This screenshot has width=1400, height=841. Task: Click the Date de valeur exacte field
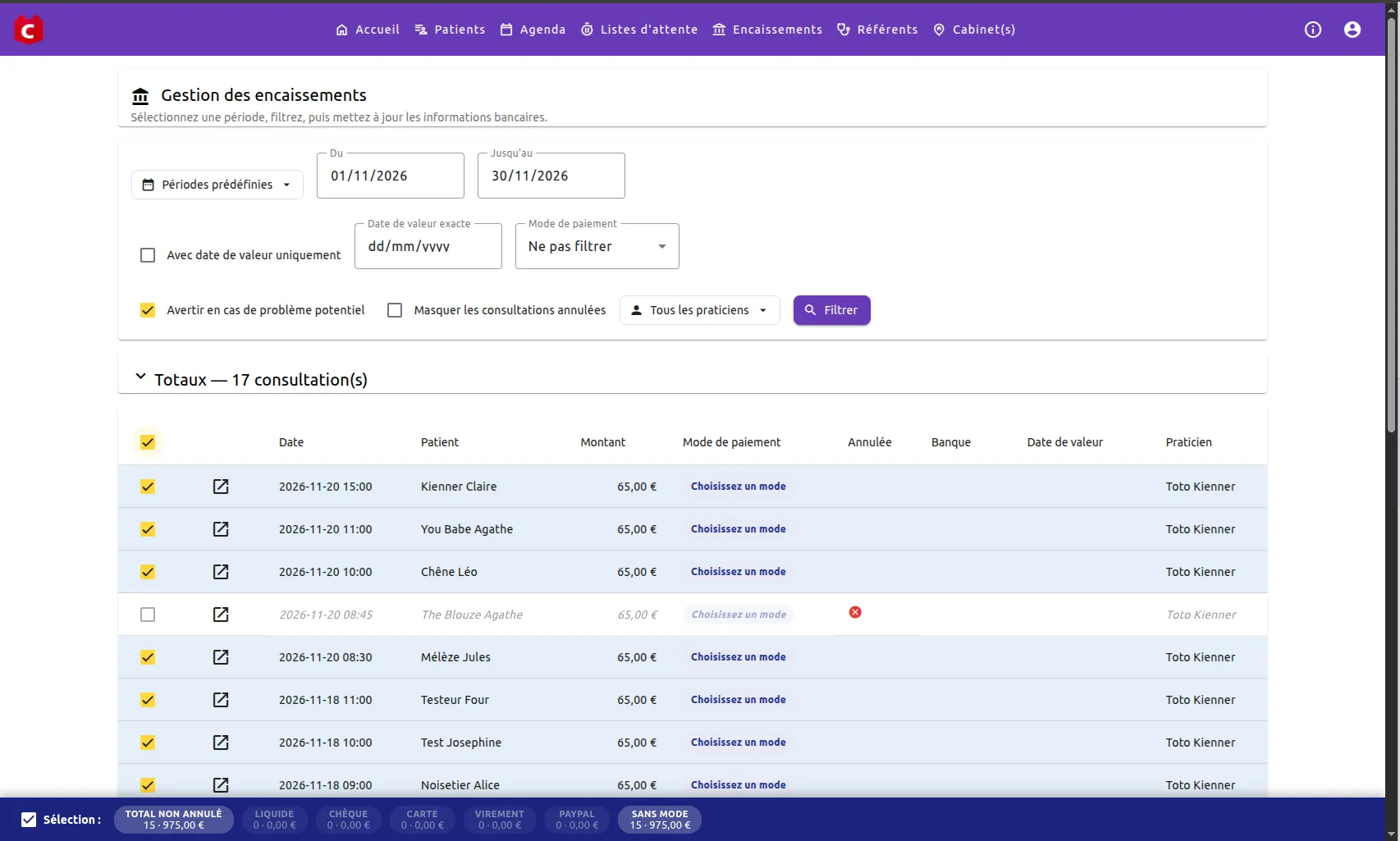[428, 246]
